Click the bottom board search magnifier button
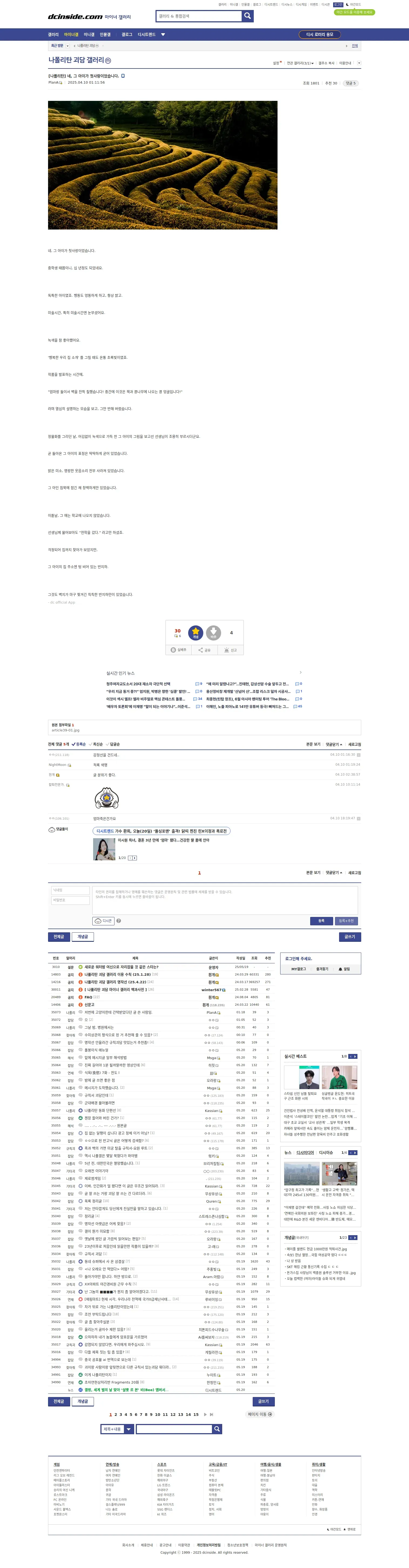409x1568 pixels. click(x=217, y=1429)
